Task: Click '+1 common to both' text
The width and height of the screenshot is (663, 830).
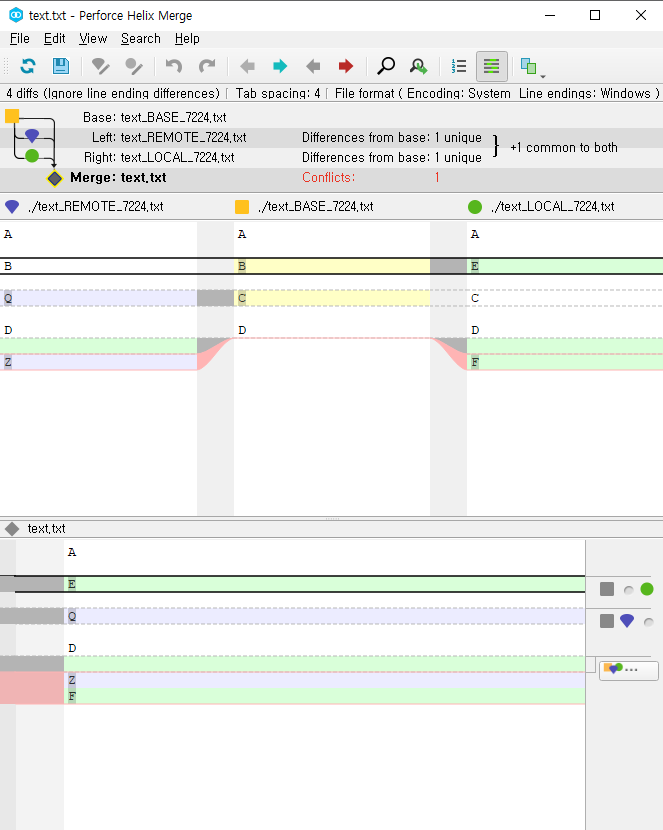Action: (x=564, y=147)
